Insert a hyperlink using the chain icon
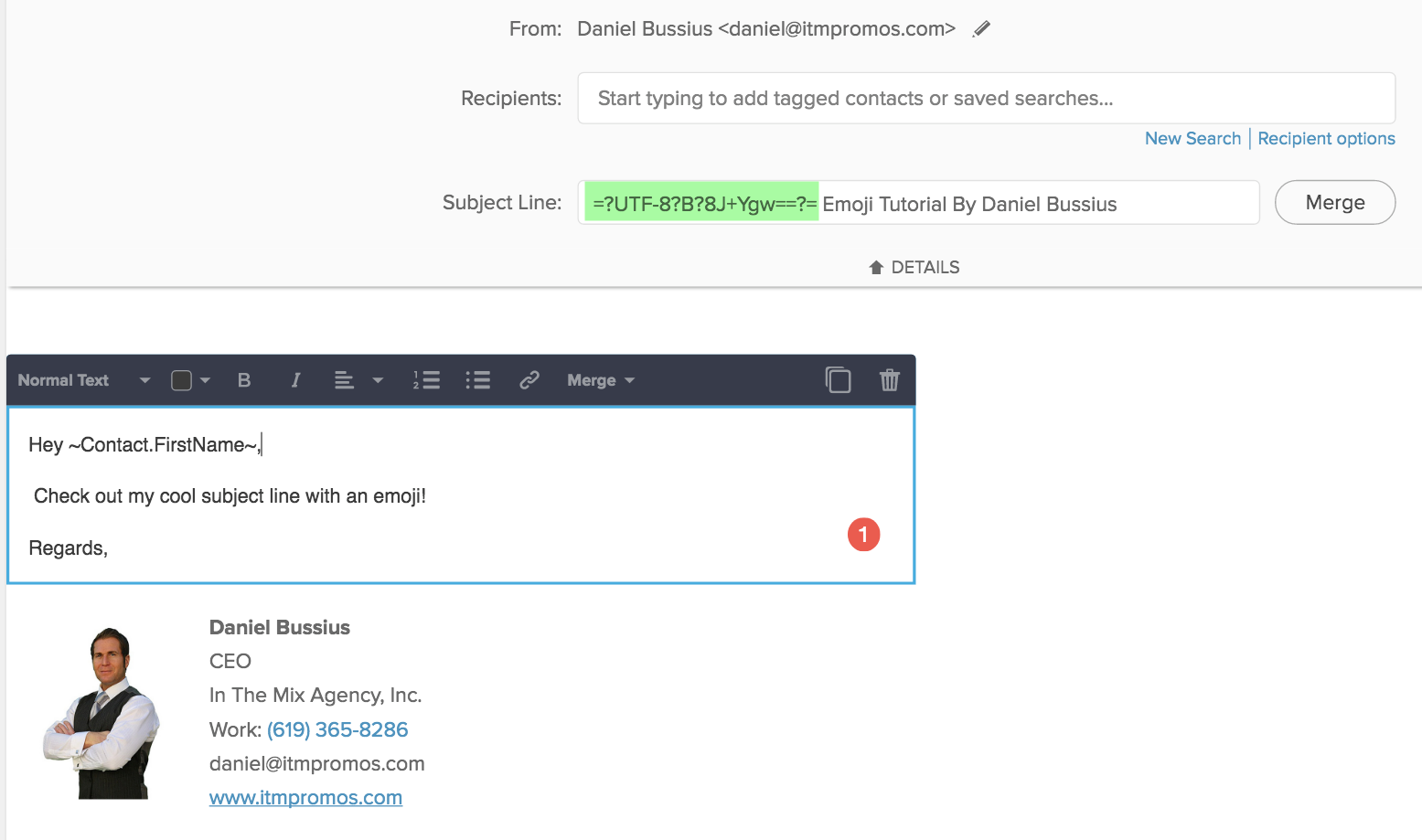 click(529, 380)
